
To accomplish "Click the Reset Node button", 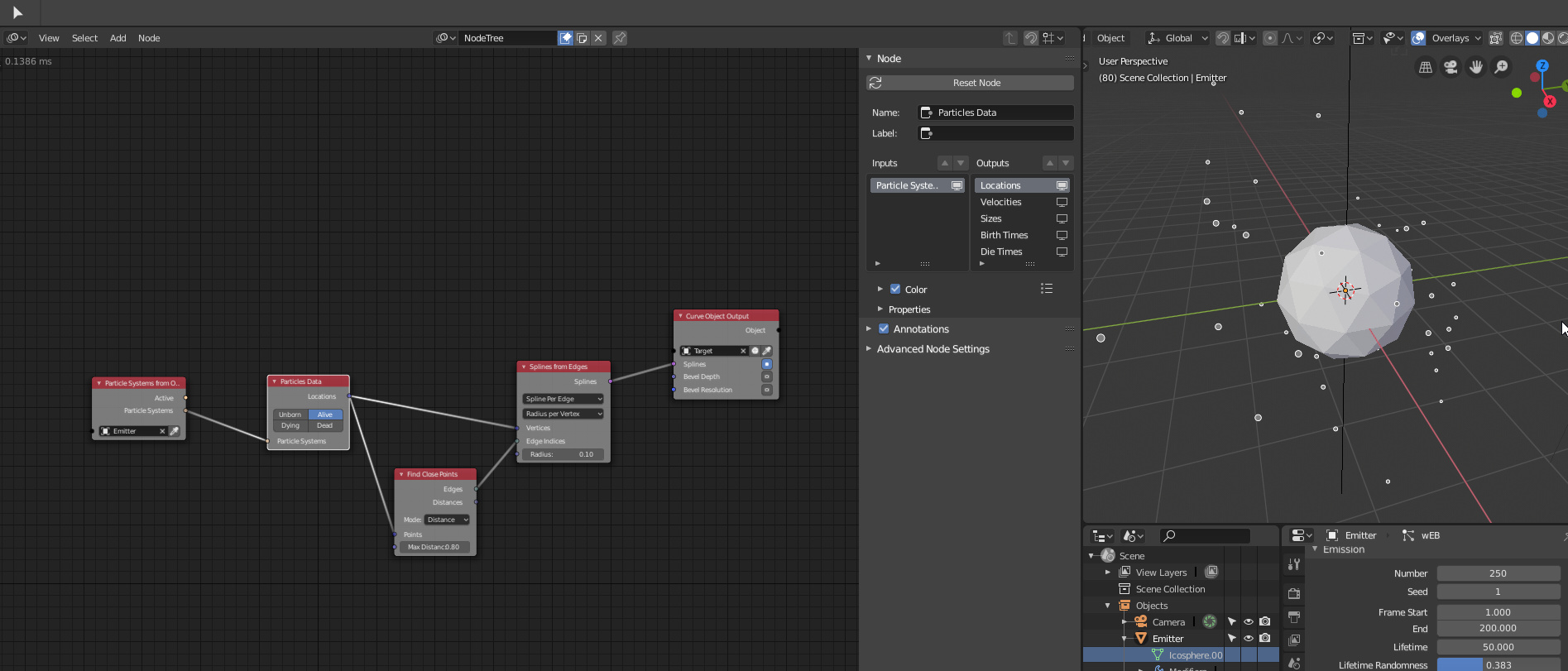I will coord(970,83).
